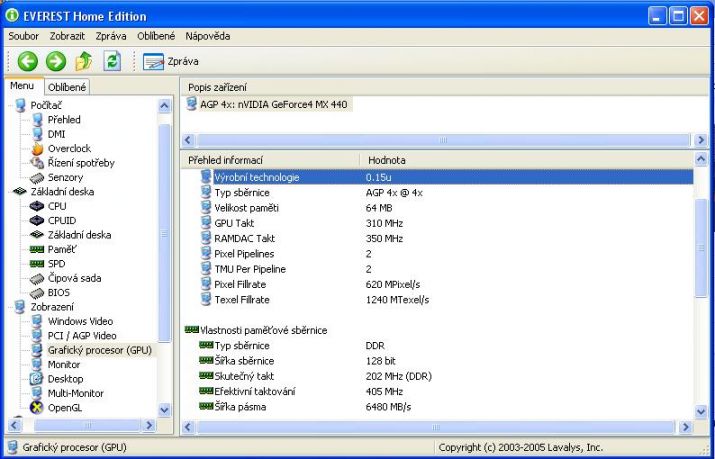Select Grafický procesor (GPU) in the tree
This screenshot has height=459, width=715.
point(100,351)
